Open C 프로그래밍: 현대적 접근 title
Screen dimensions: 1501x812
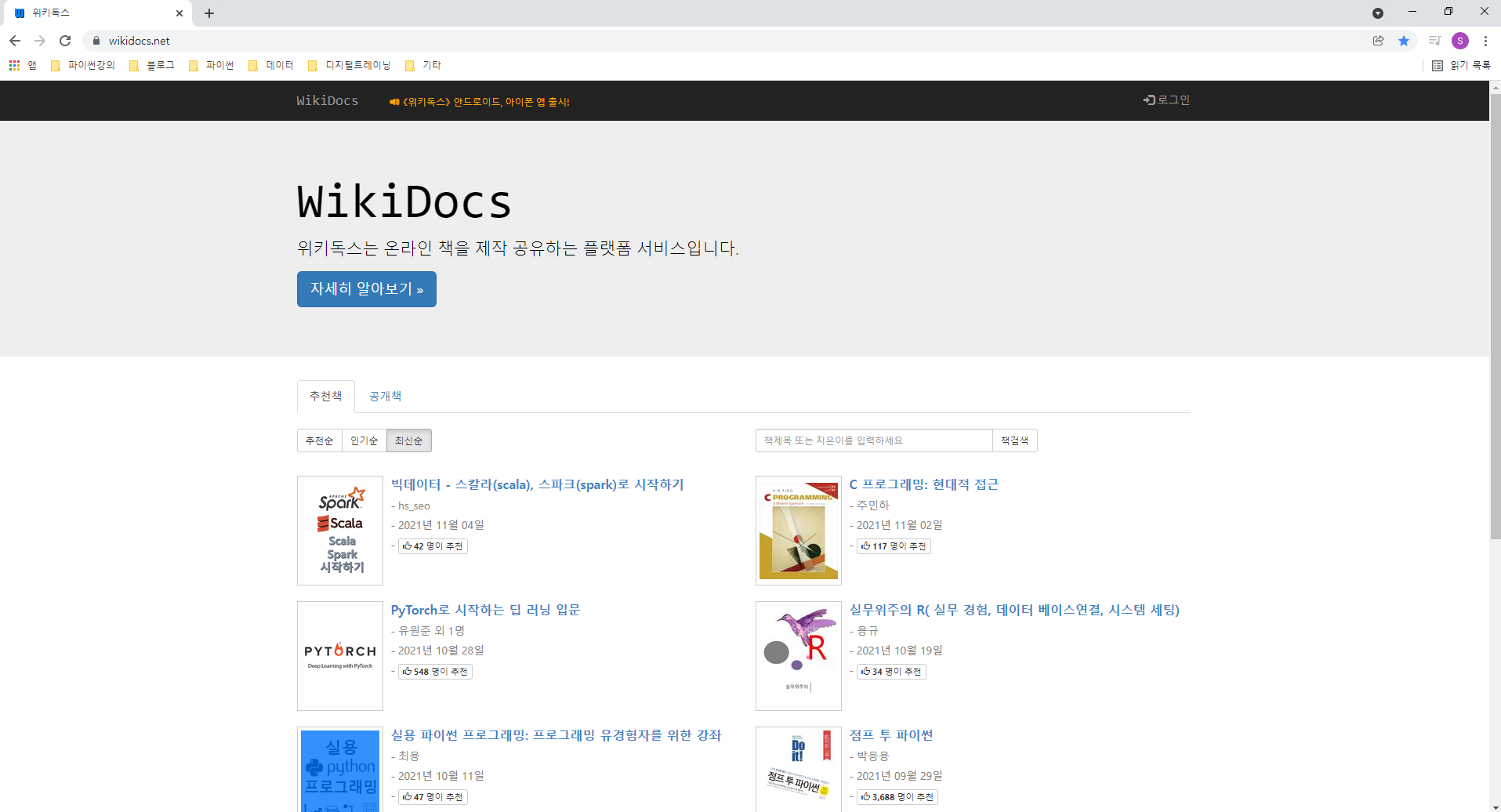click(x=924, y=484)
